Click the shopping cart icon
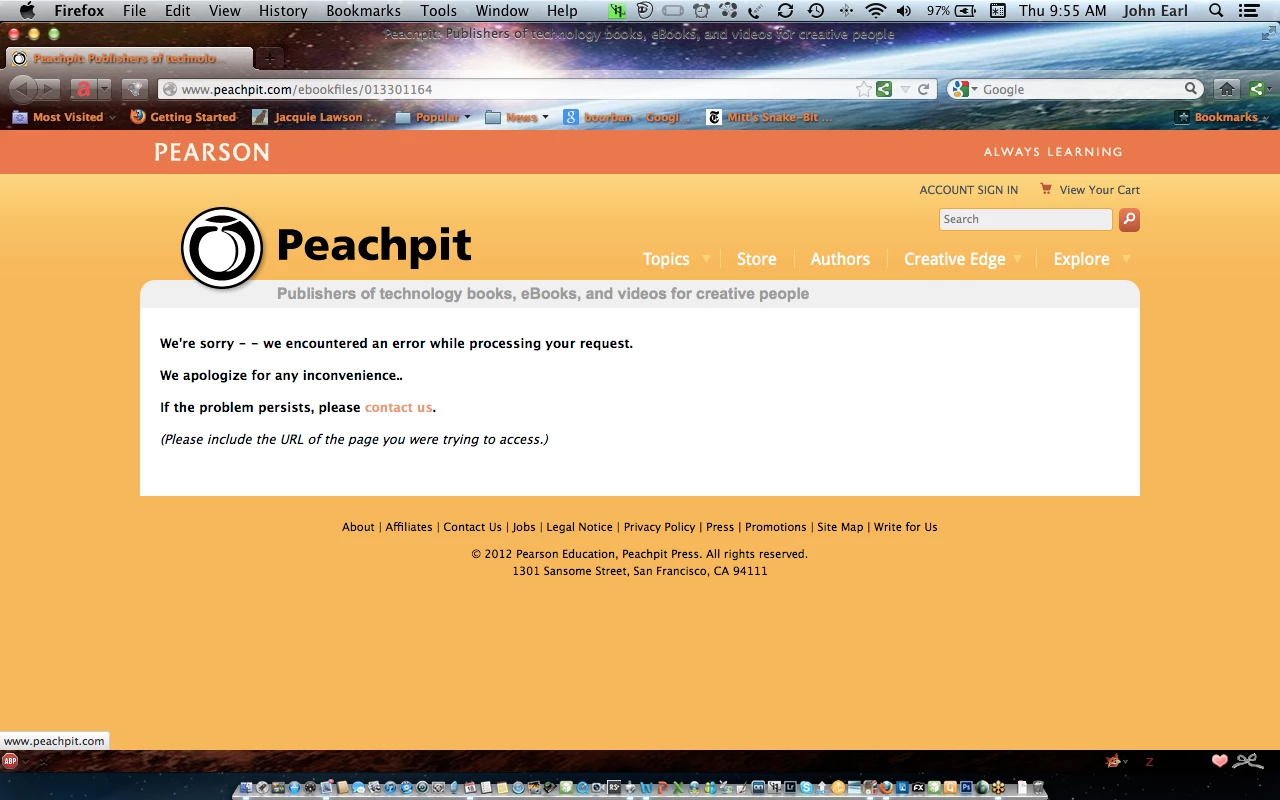The image size is (1280, 800). (1046, 189)
